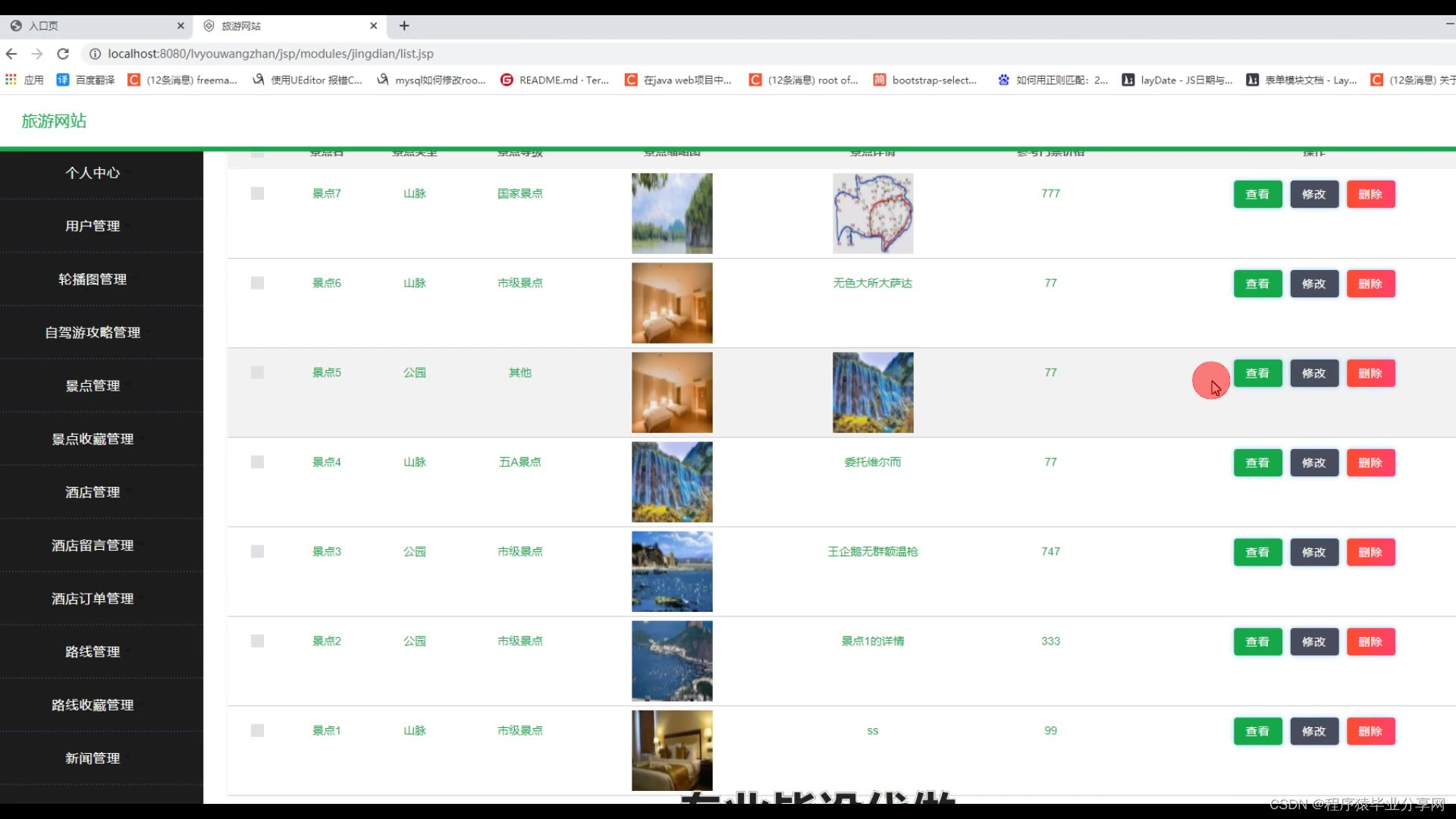1456x819 pixels.
Task: Click site info icon in address bar
Action: coord(95,54)
